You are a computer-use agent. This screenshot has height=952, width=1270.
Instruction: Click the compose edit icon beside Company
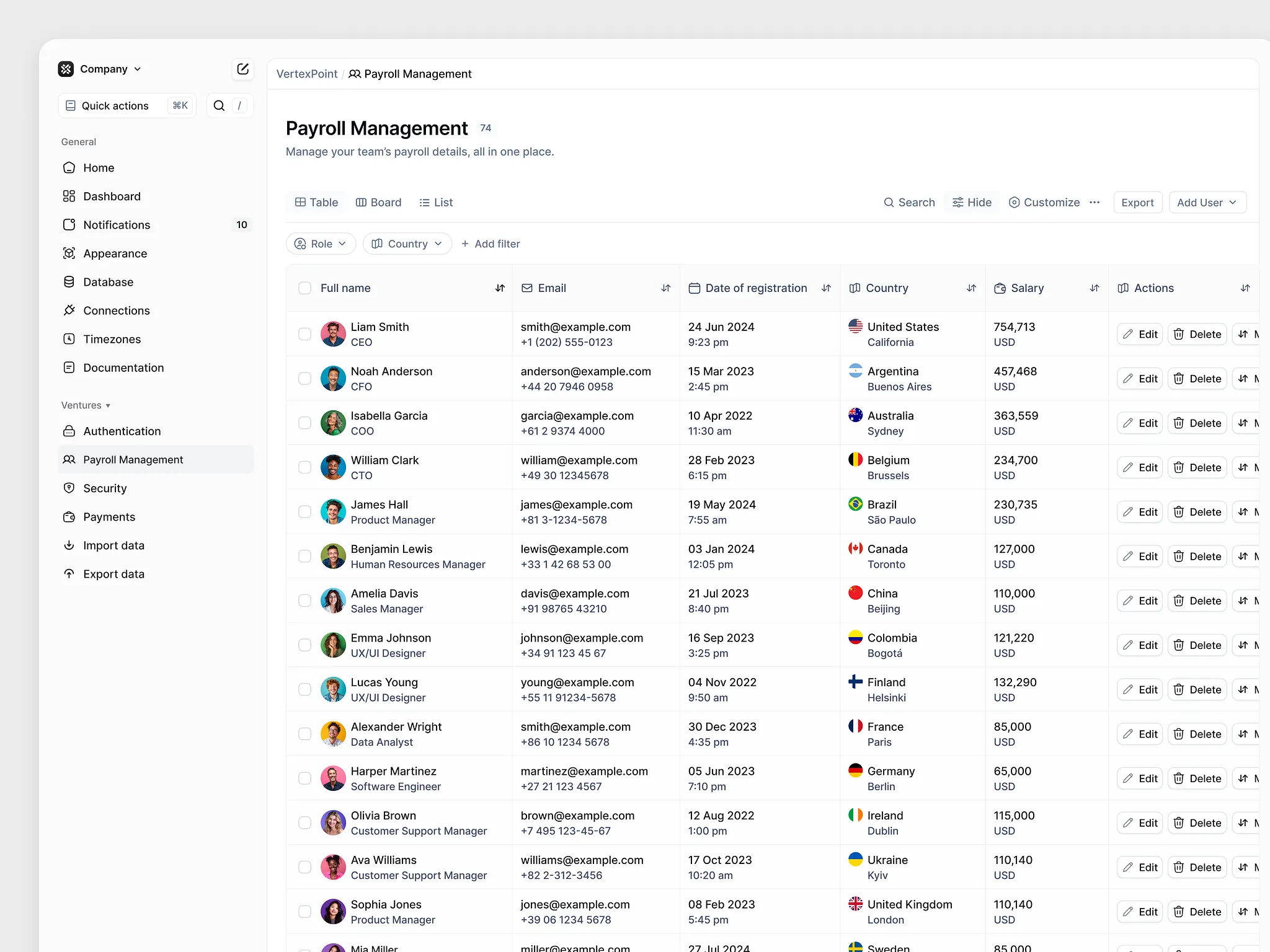point(242,69)
